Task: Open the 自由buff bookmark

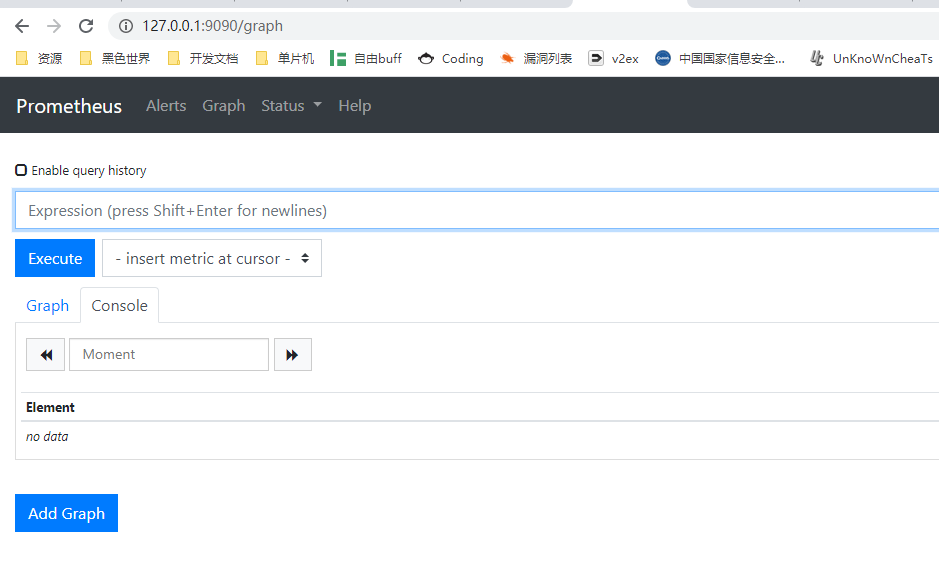Action: click(x=366, y=58)
